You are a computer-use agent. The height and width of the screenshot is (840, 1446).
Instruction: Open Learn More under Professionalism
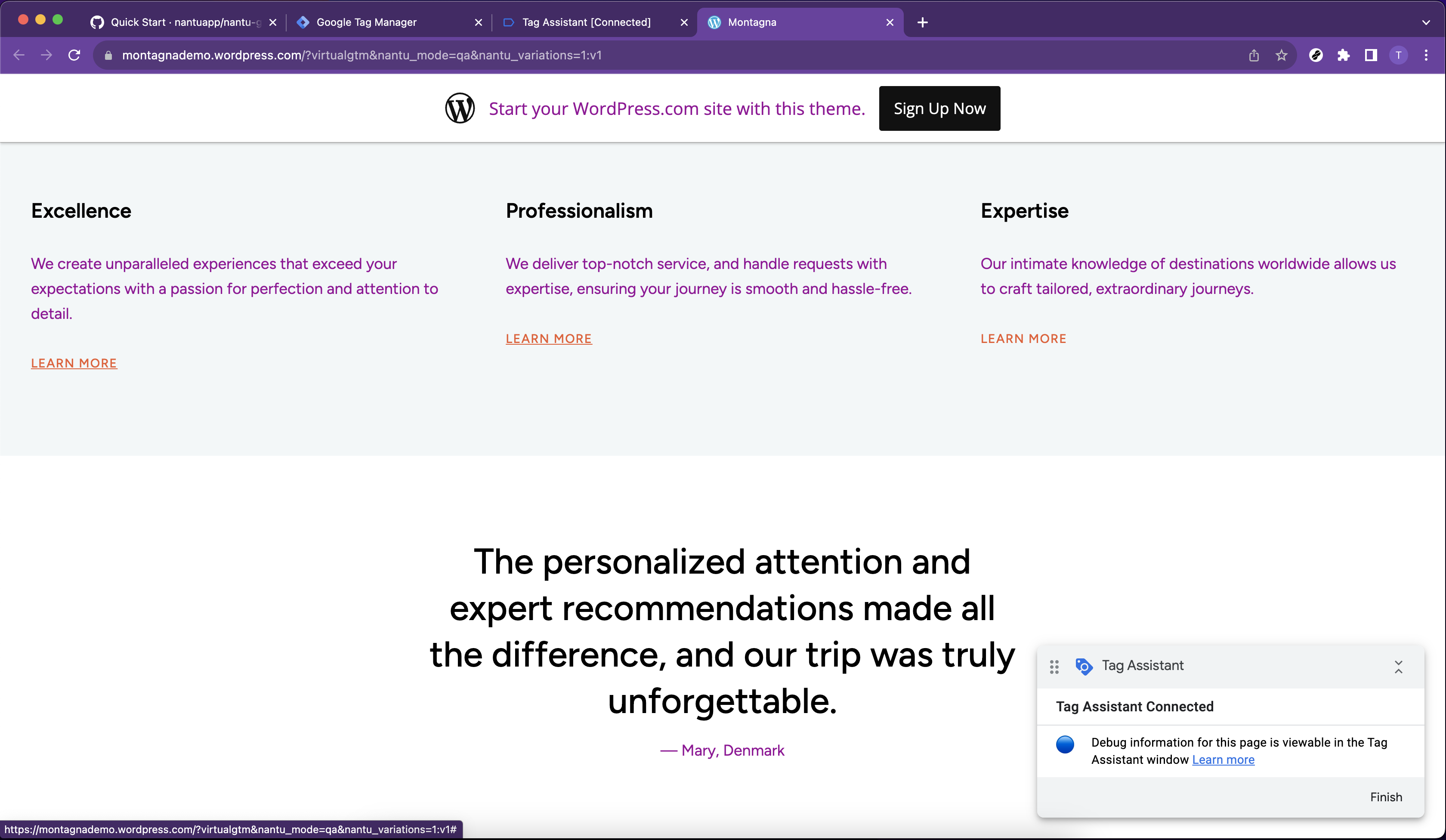coord(548,339)
